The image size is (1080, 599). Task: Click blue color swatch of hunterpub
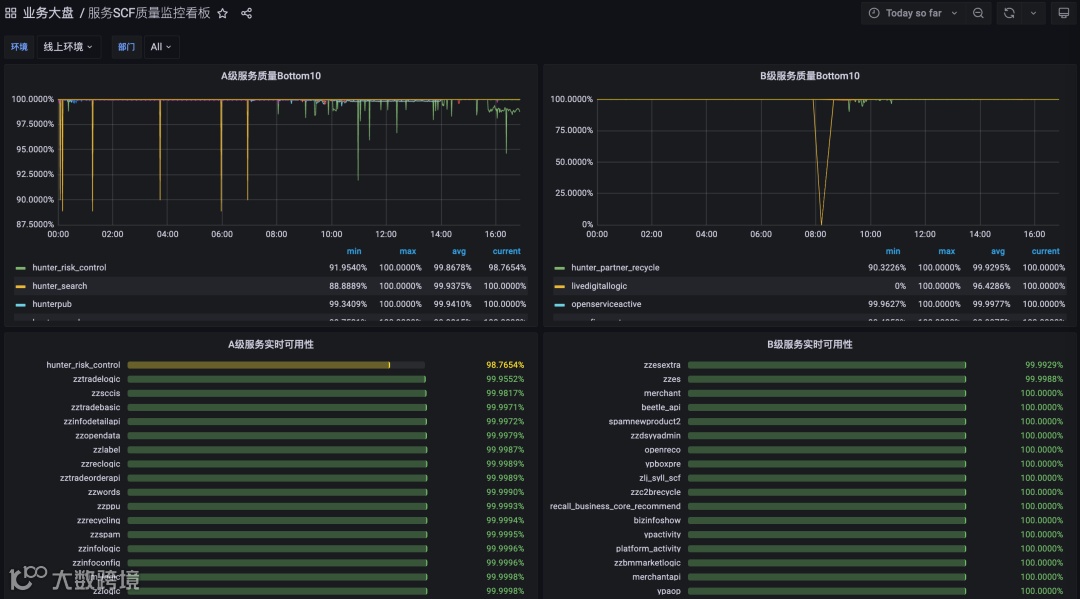coord(21,304)
